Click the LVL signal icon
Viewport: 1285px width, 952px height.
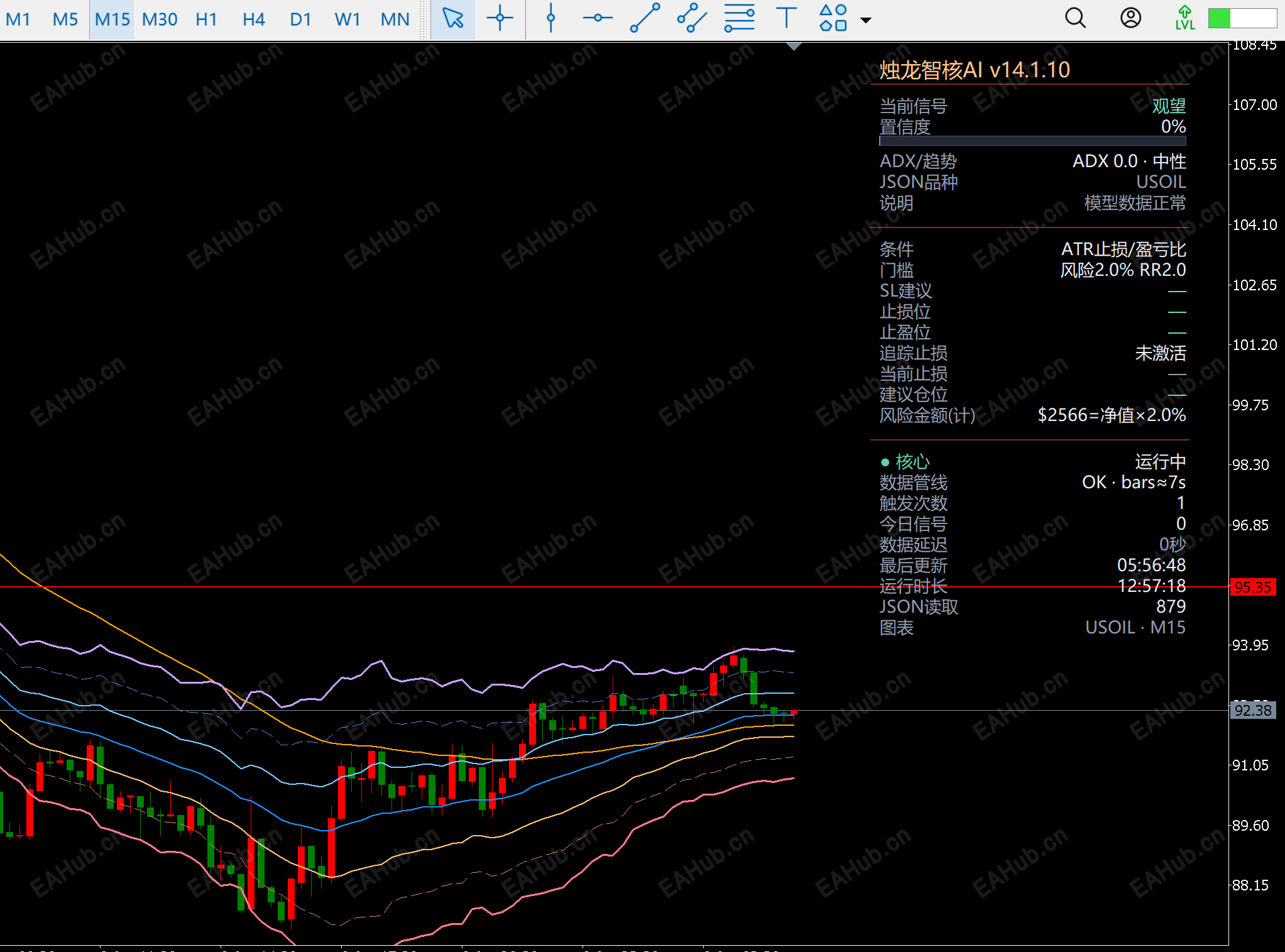point(1184,19)
